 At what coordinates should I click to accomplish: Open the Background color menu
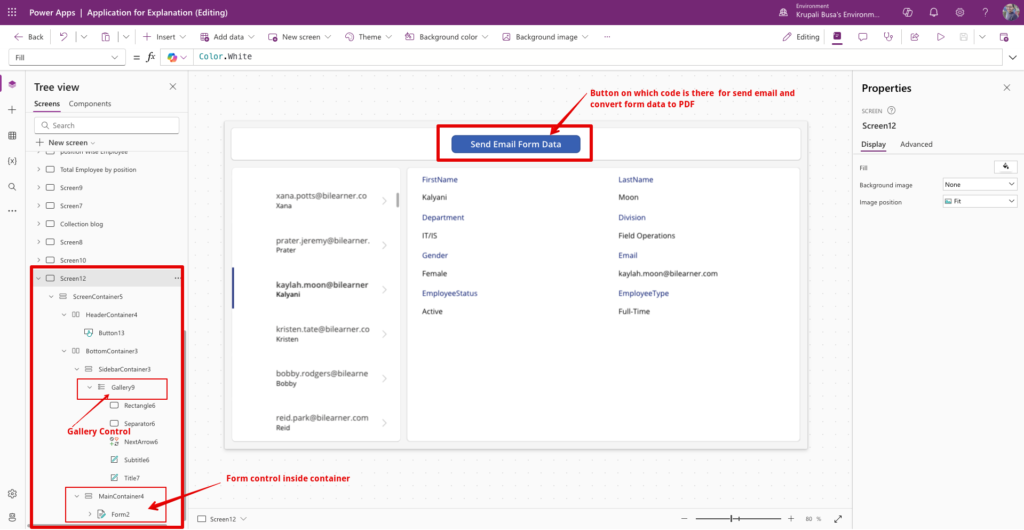pos(445,37)
